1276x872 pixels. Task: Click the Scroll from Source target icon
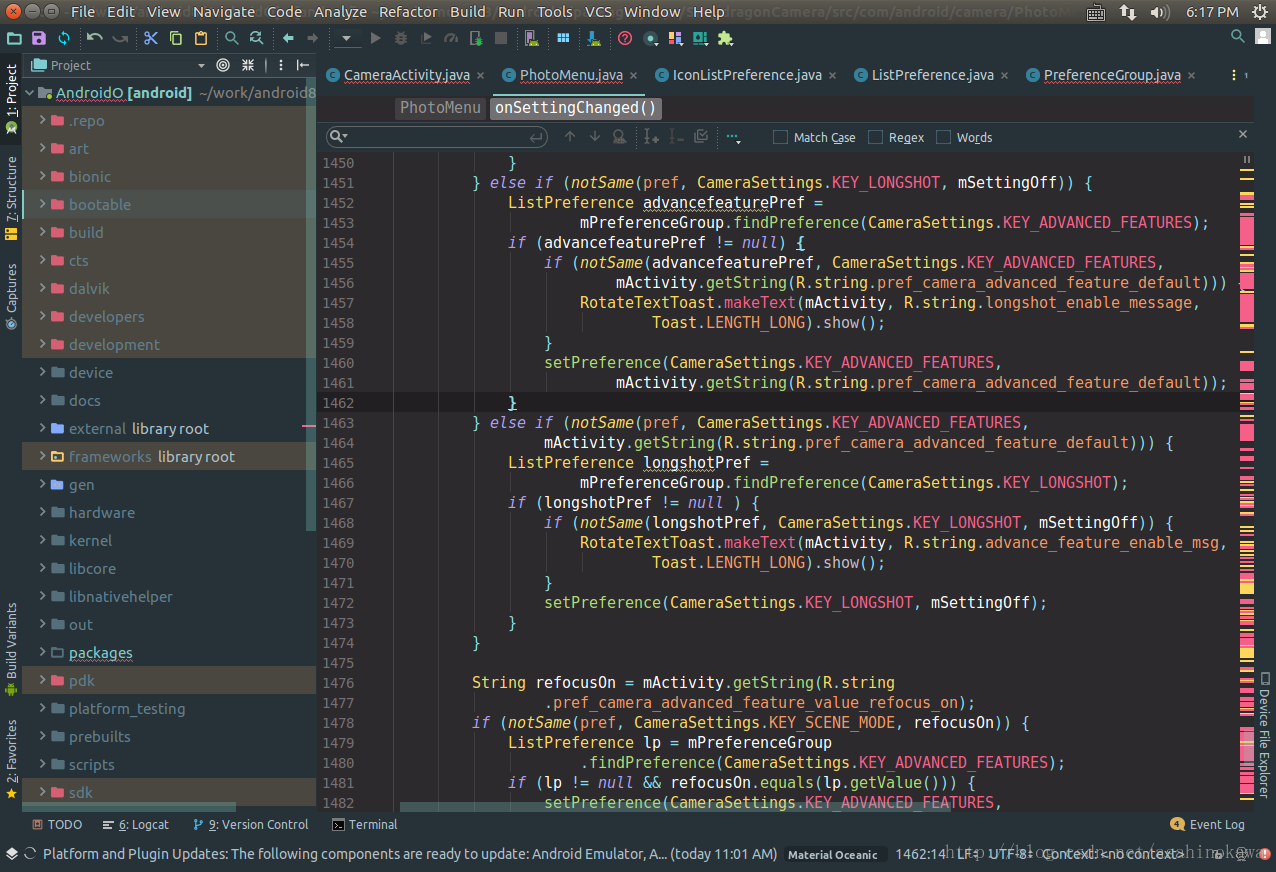click(223, 65)
